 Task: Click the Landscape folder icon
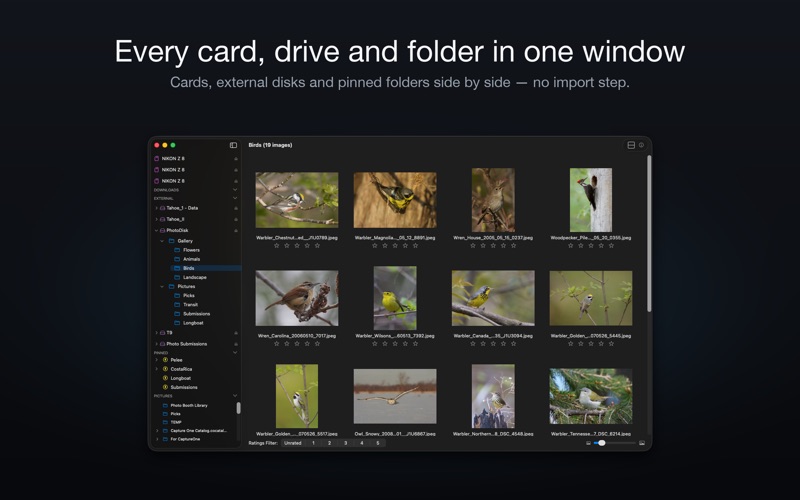pyautogui.click(x=177, y=278)
